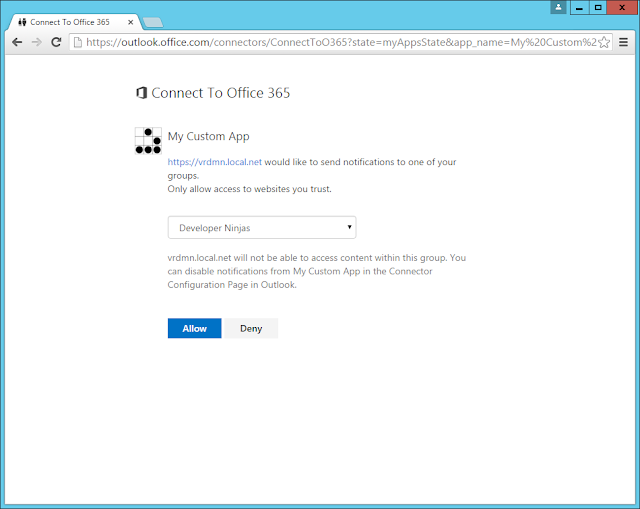Click the 'My Custom App' title text
The height and width of the screenshot is (509, 640).
[209, 136]
